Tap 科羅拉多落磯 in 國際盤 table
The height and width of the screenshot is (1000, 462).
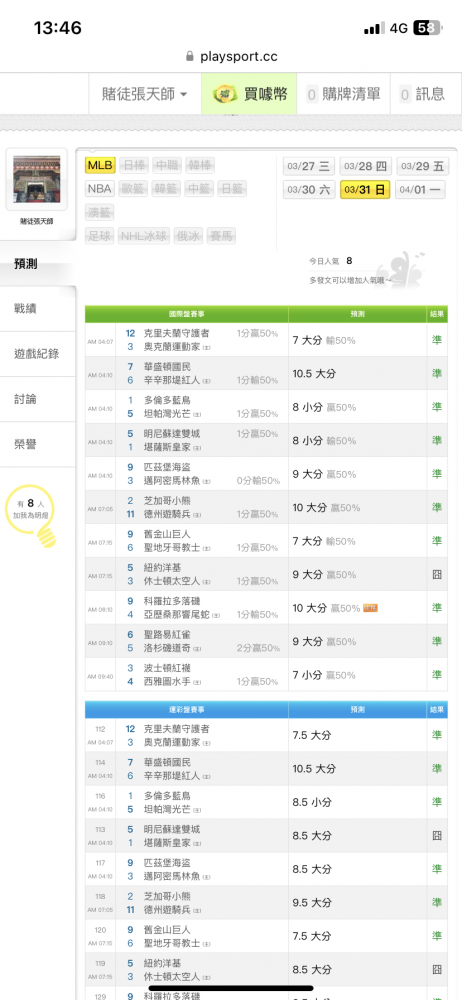tap(172, 601)
